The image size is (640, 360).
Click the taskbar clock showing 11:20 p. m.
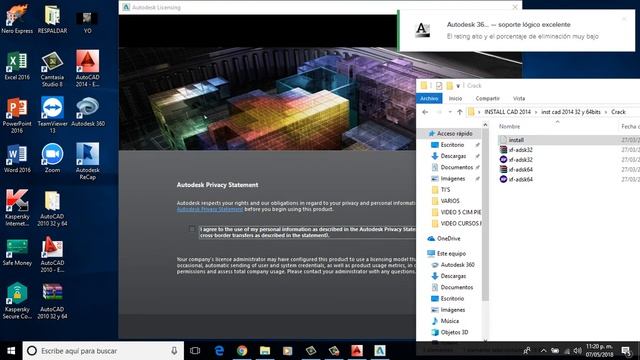click(600, 351)
